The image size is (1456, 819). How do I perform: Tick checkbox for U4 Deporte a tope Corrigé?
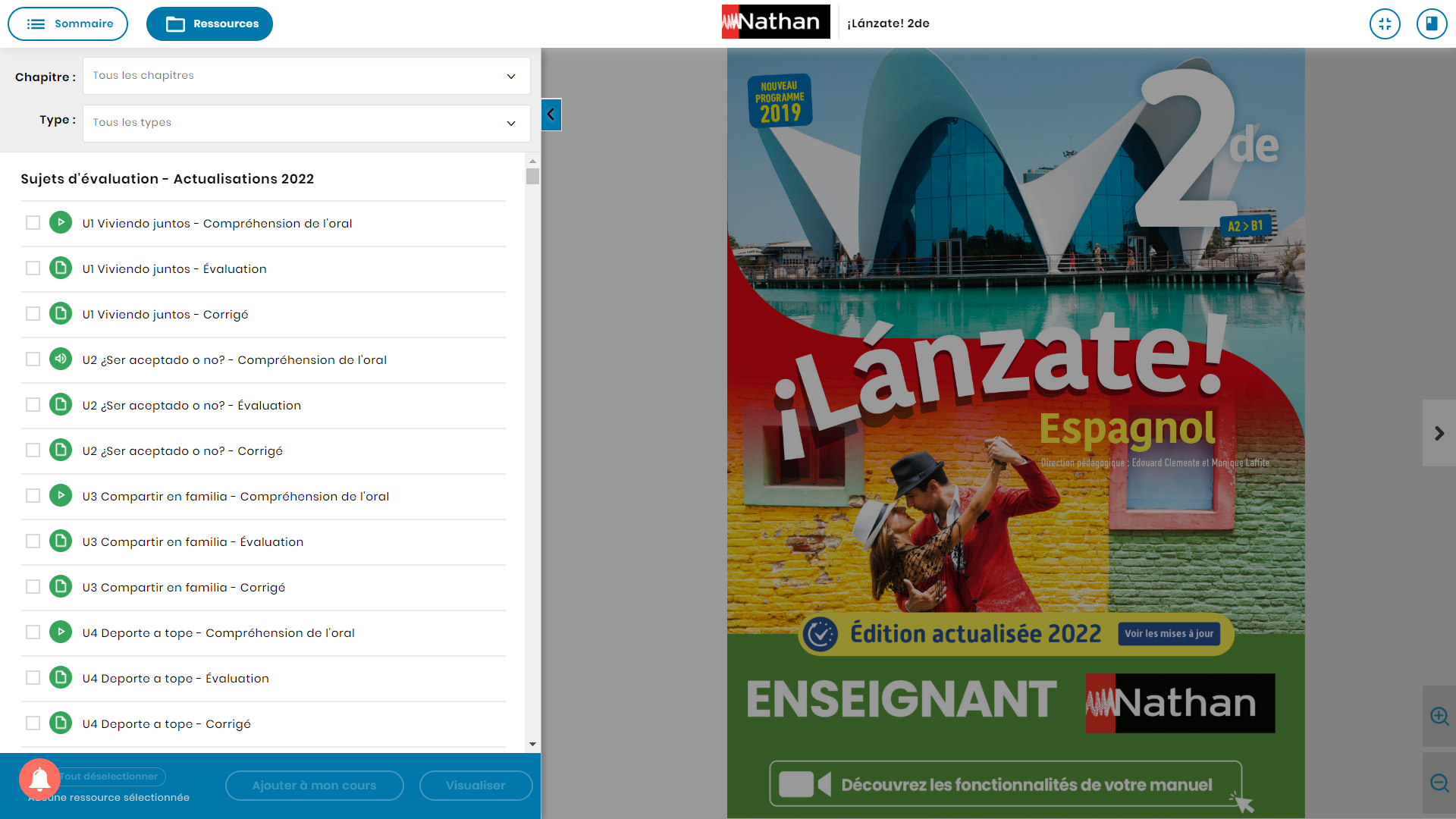click(x=33, y=723)
